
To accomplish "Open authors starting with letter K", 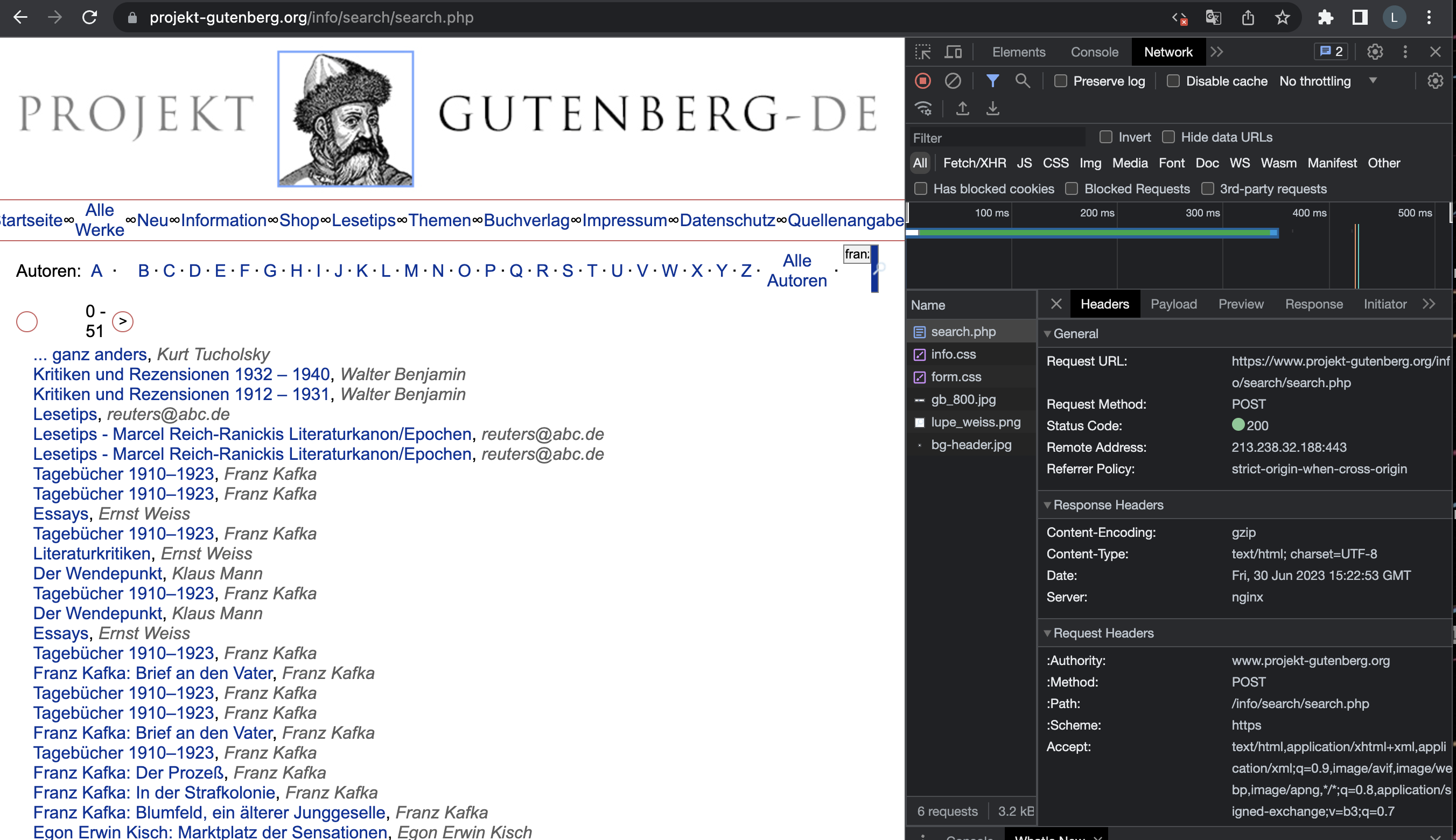I will 362,270.
